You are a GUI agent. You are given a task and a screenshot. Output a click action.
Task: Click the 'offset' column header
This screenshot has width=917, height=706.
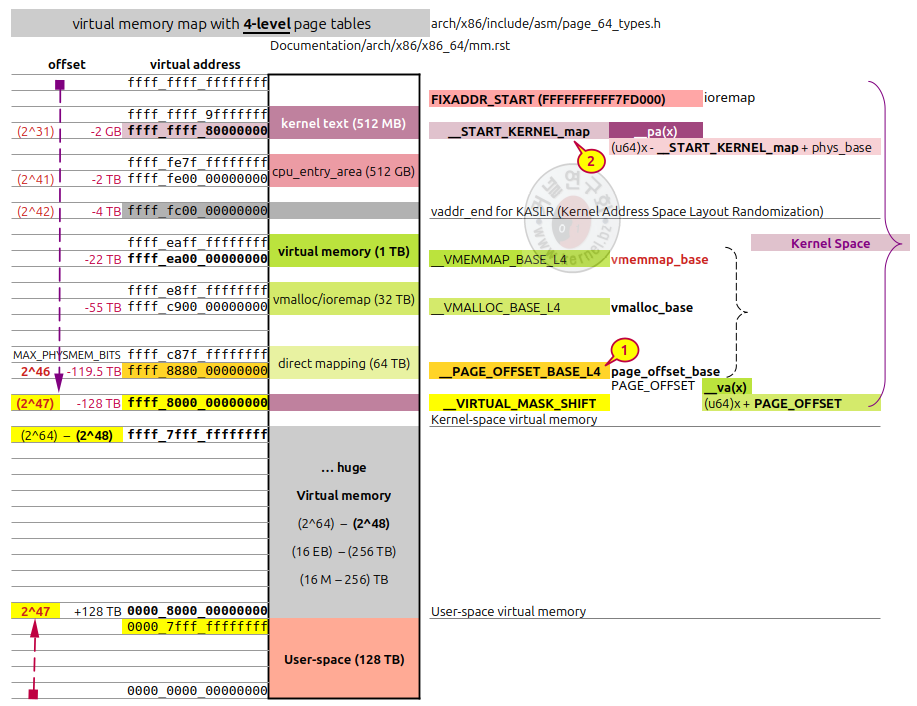click(67, 64)
